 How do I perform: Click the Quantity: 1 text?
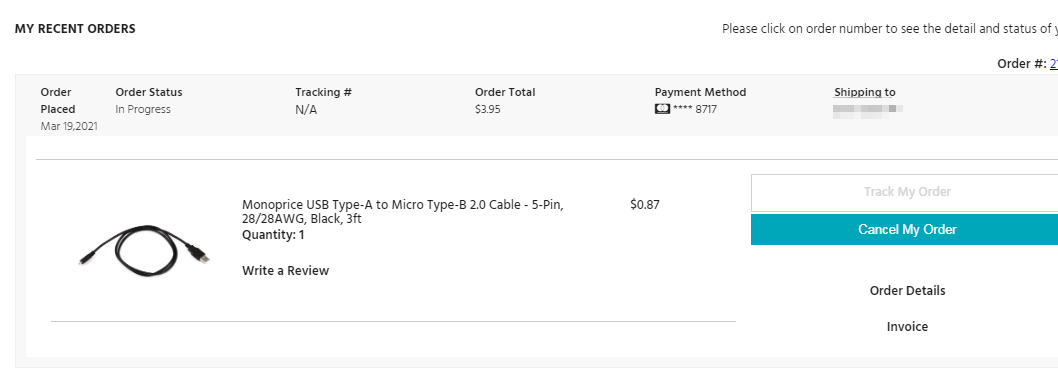coord(273,235)
